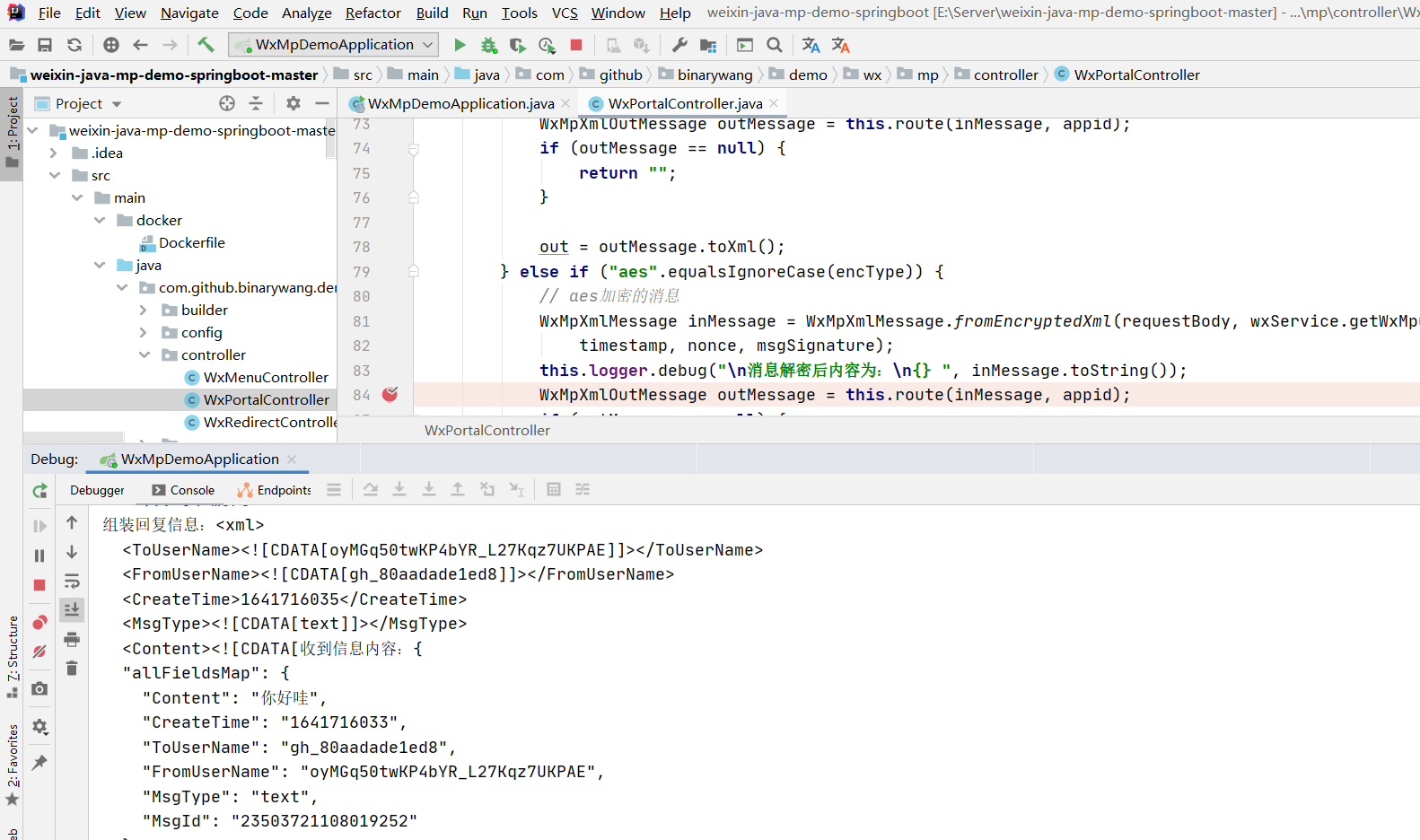Select WxMenuController in project tree
The height and width of the screenshot is (840, 1420).
[x=266, y=377]
